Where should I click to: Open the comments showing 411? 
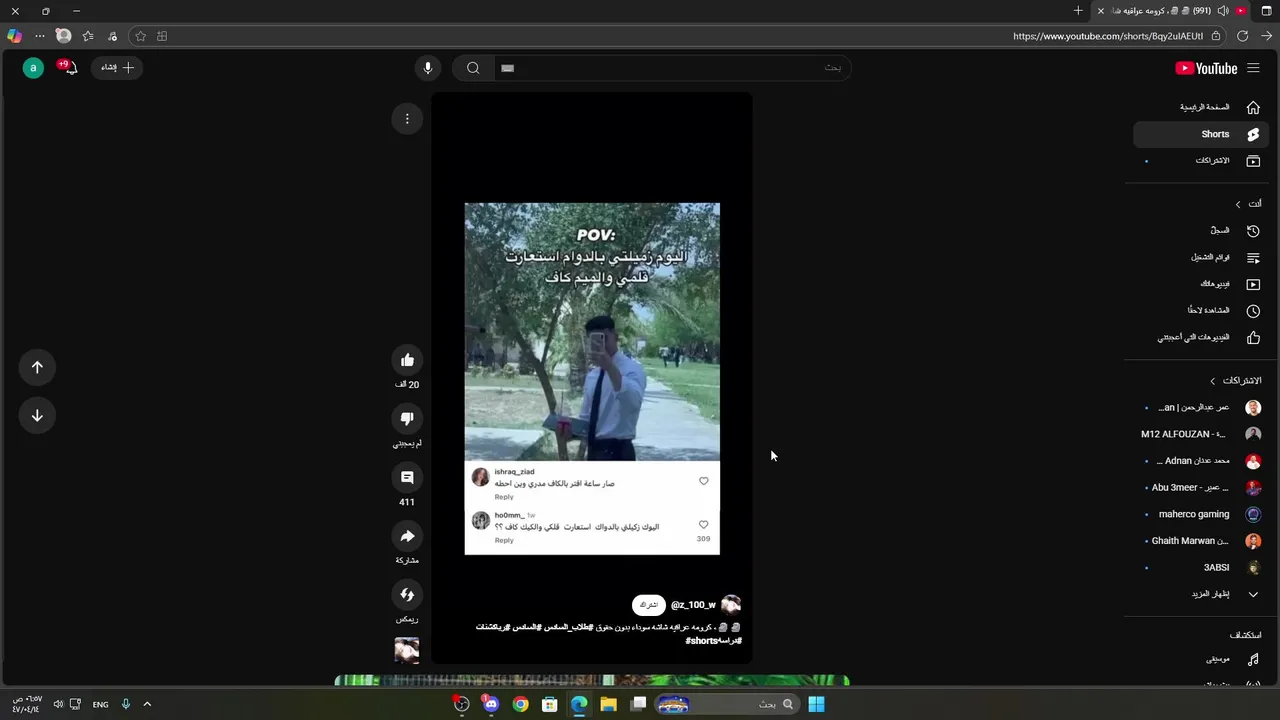pos(407,478)
